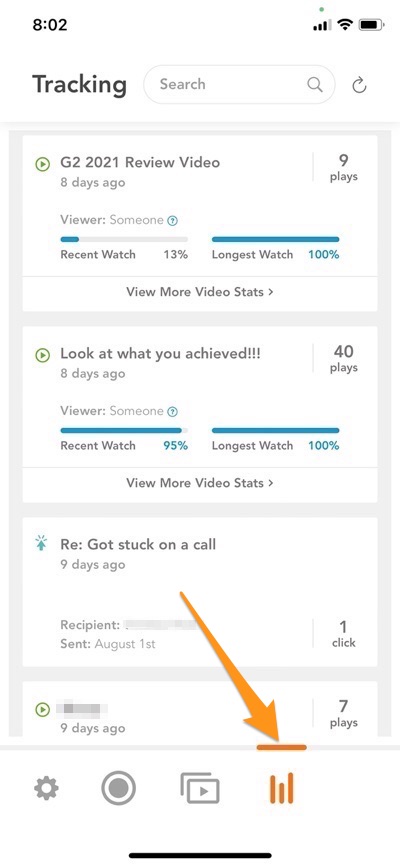Open the G2 2021 Review Video title
Viewport: 400px width, 867px height.
pyautogui.click(x=140, y=163)
